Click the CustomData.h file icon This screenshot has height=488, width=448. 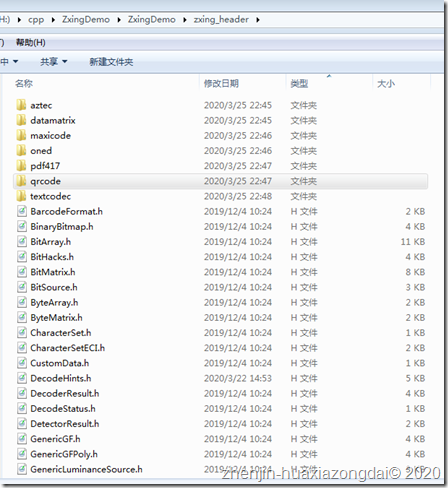coord(22,363)
